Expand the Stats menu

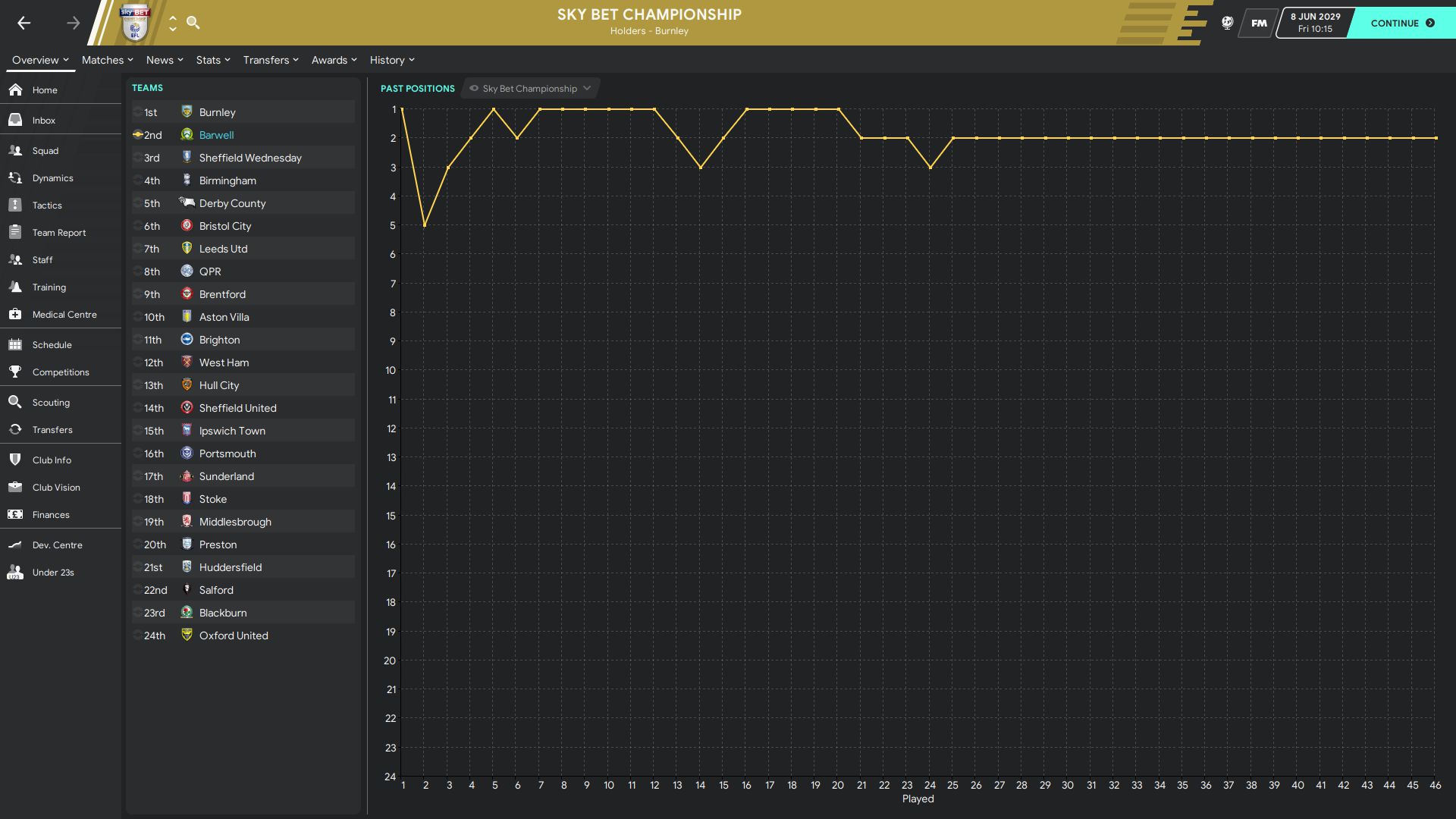click(x=212, y=60)
